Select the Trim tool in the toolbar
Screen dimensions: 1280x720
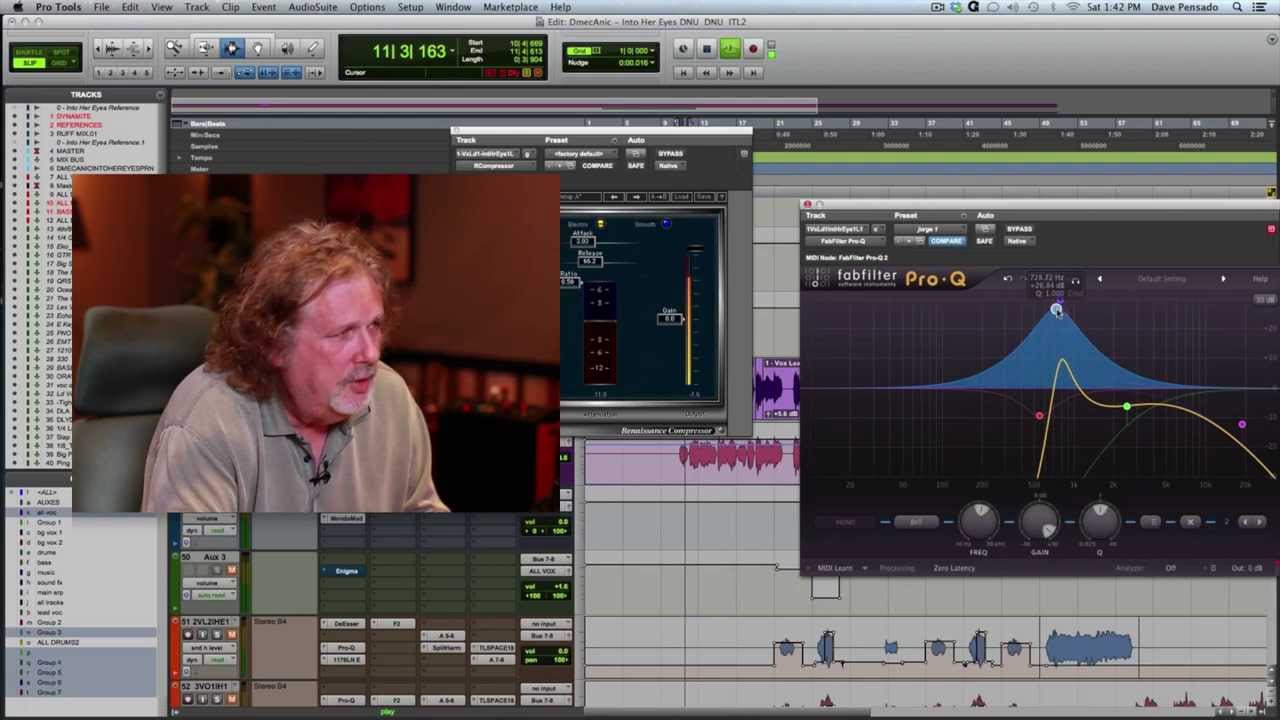tap(204, 48)
